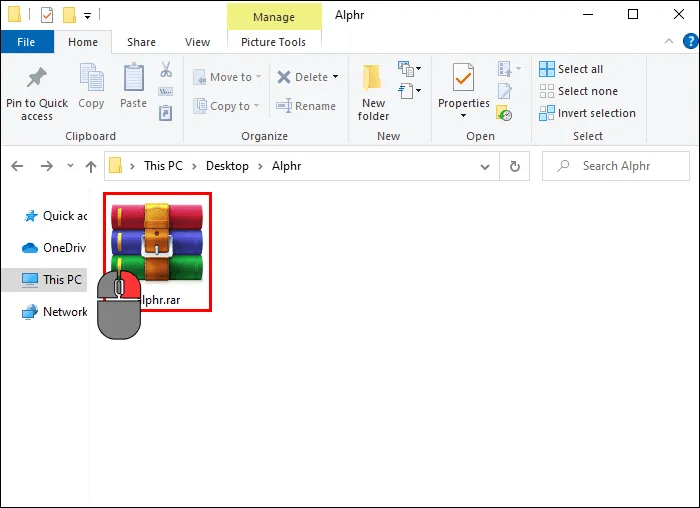Select Network in navigation pane
This screenshot has width=700, height=508.
click(x=54, y=312)
